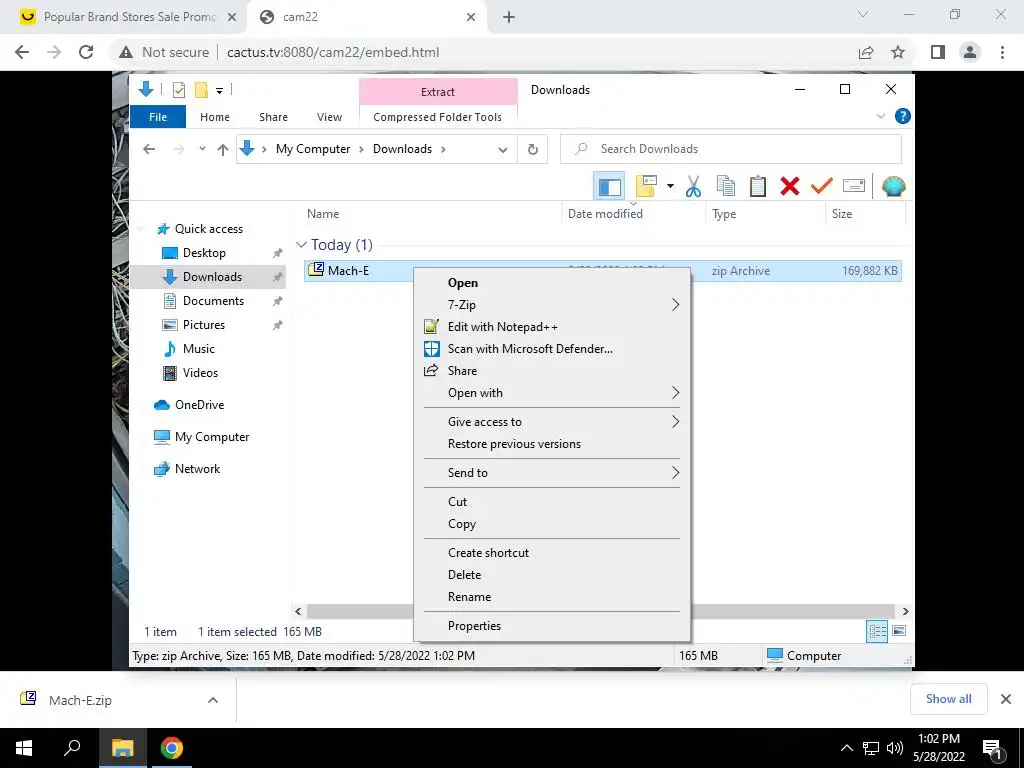The height and width of the screenshot is (768, 1024).
Task: Choose Cut in the context menu
Action: 552,502
